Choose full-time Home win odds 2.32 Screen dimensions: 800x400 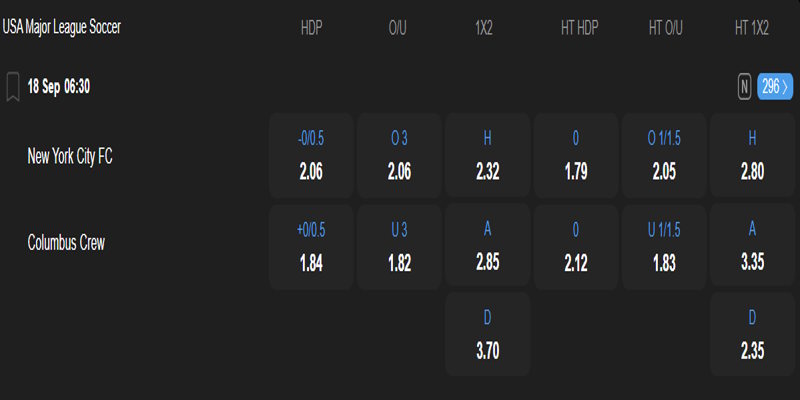[x=487, y=156]
